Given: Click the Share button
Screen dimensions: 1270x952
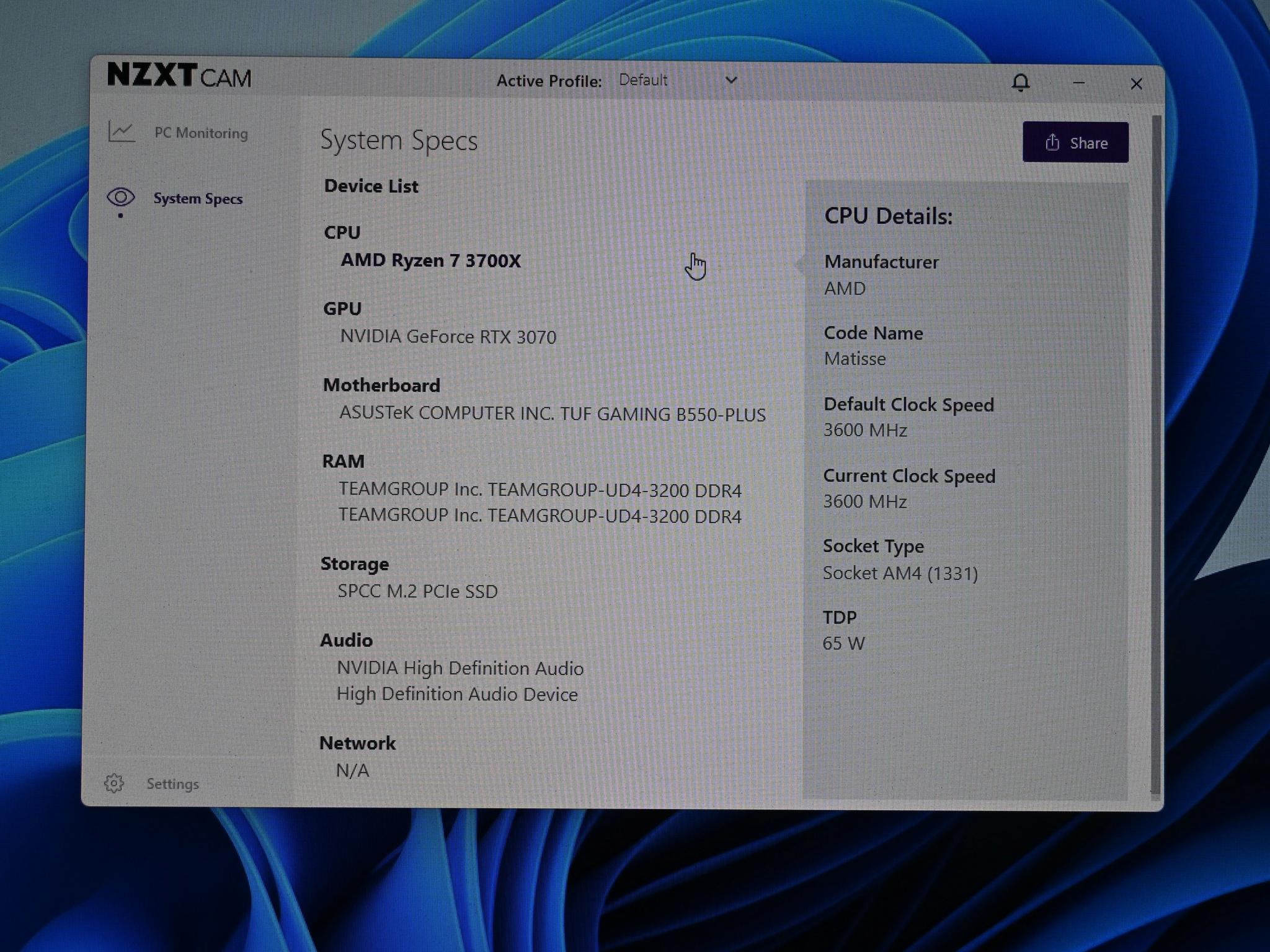Looking at the screenshot, I should pos(1075,143).
